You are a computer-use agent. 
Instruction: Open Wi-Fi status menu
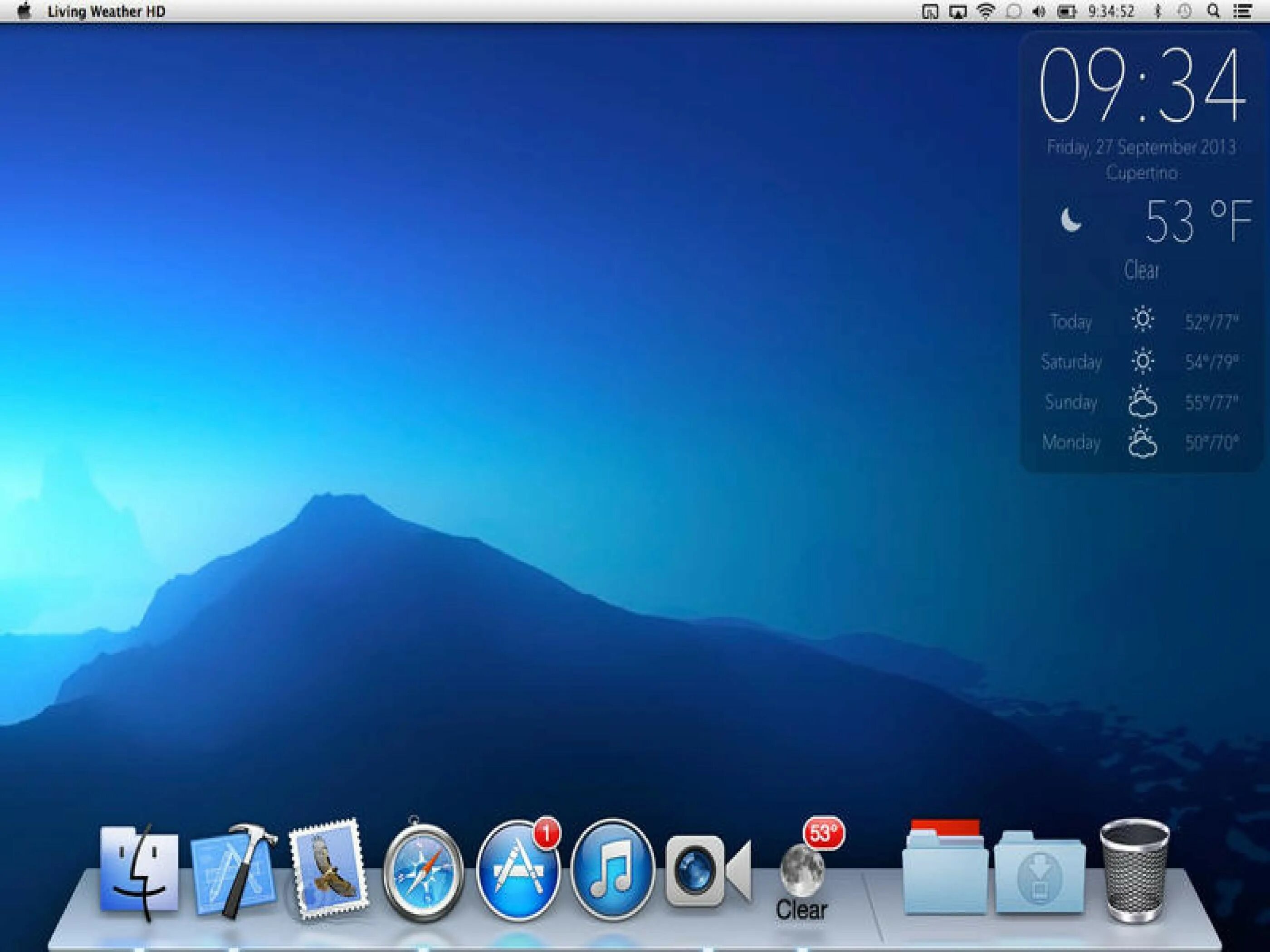point(986,11)
